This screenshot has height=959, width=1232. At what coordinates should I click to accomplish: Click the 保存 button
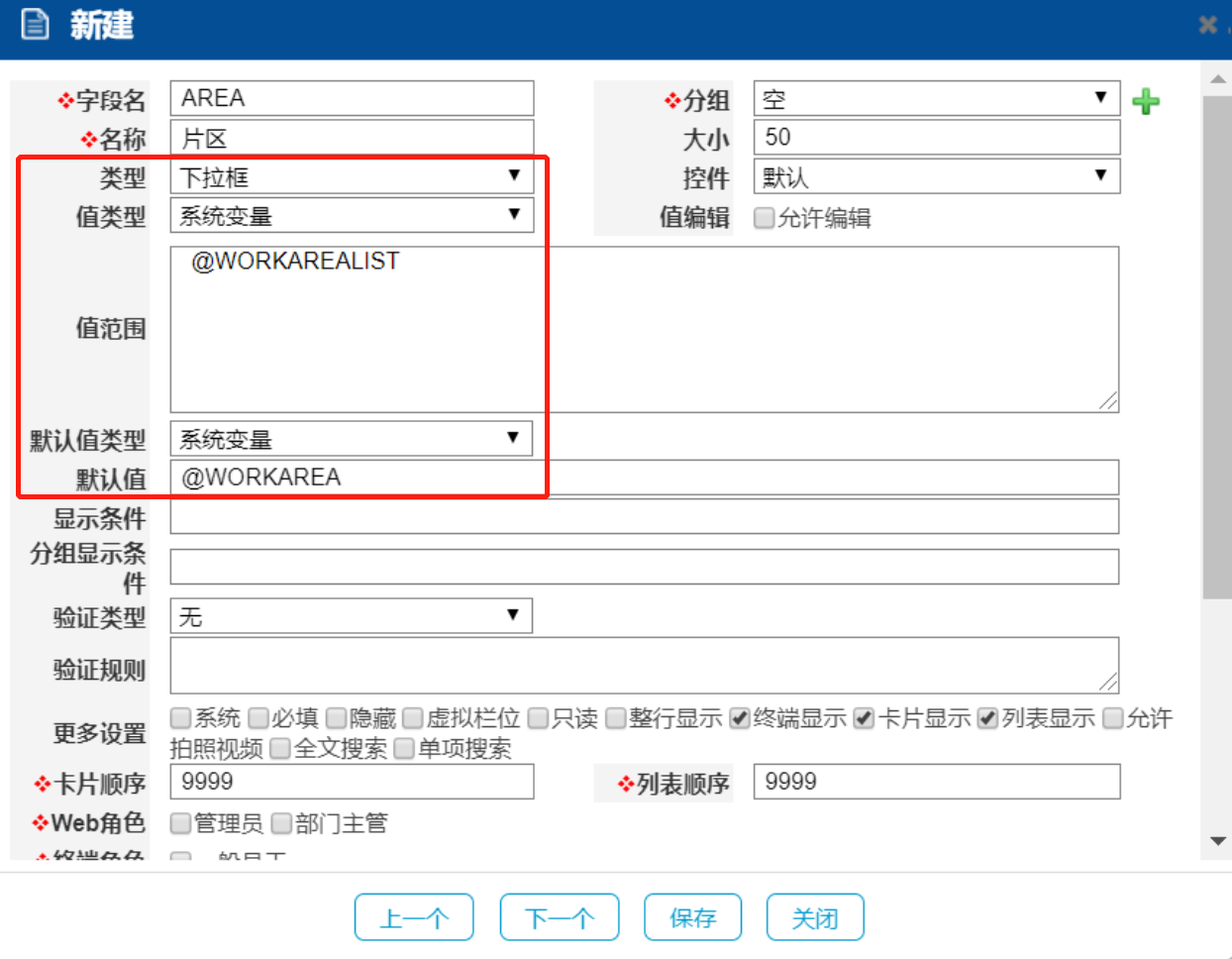[692, 917]
